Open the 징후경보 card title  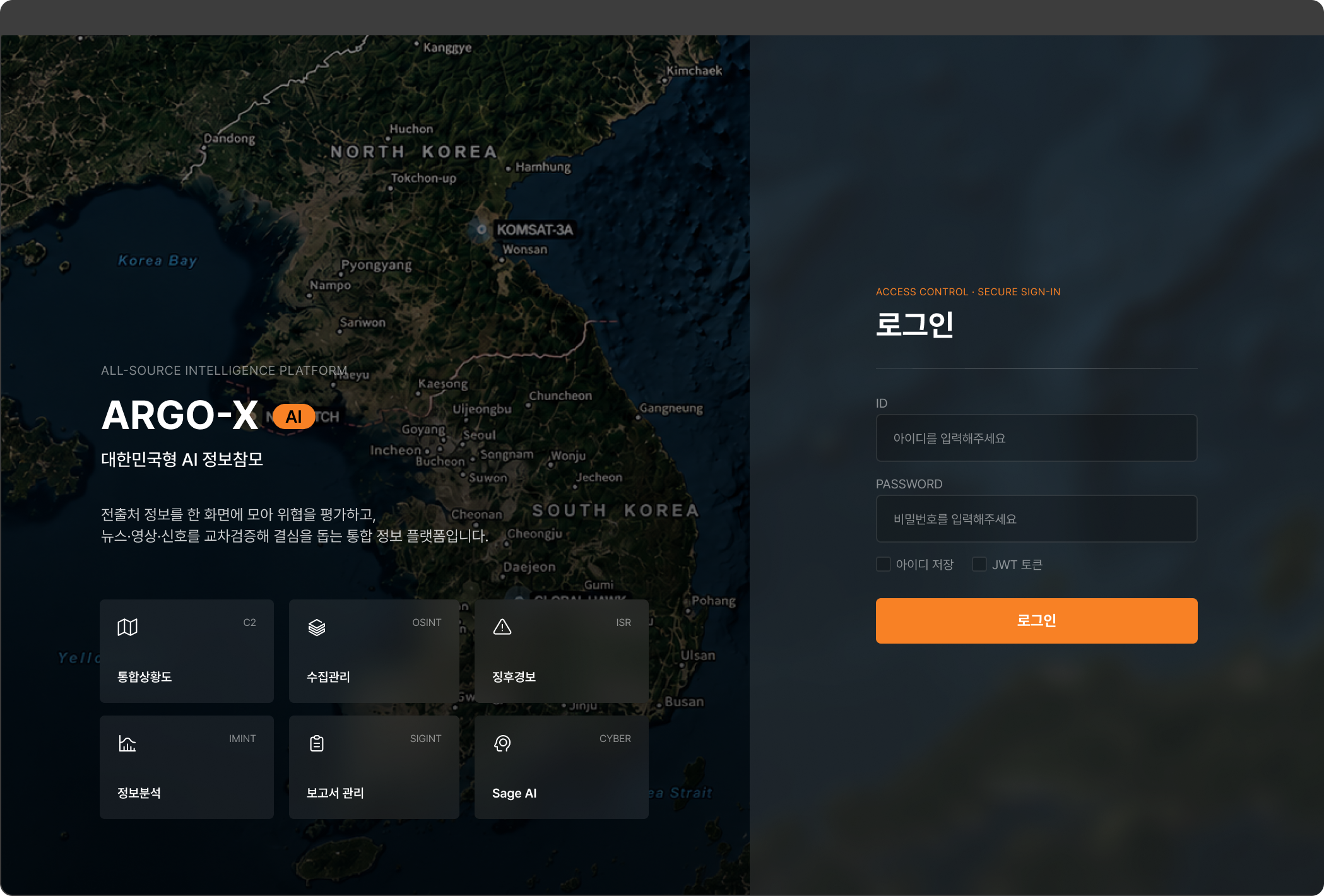tap(514, 677)
